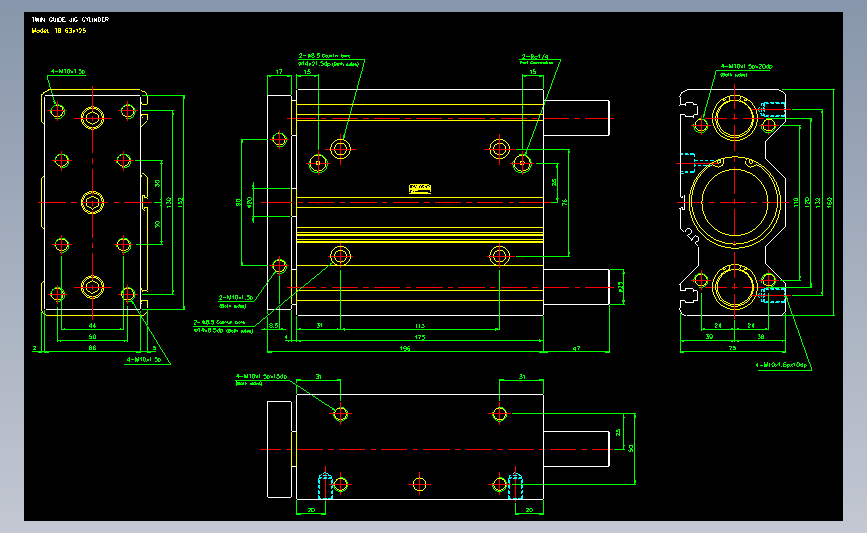
Task: Click the '130' vertical dimension in left view
Action: click(x=169, y=203)
